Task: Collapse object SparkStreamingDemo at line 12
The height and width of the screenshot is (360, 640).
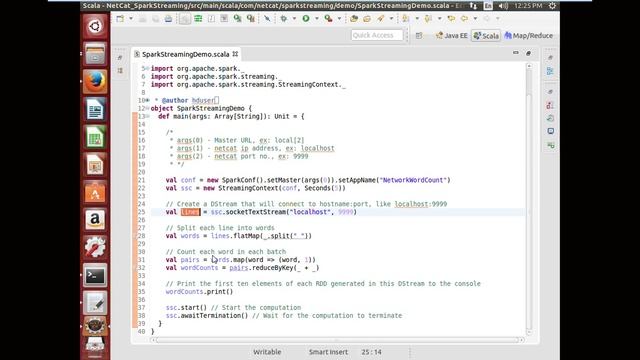Action: click(148, 109)
